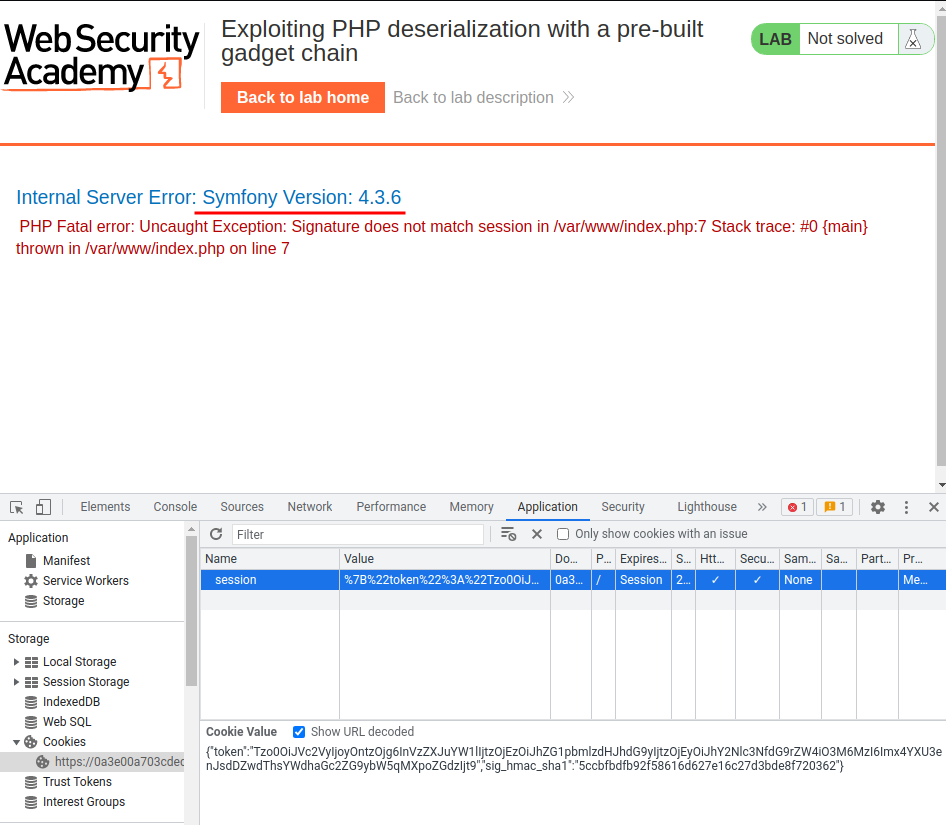
Task: Switch to the Sources tab
Action: point(242,507)
